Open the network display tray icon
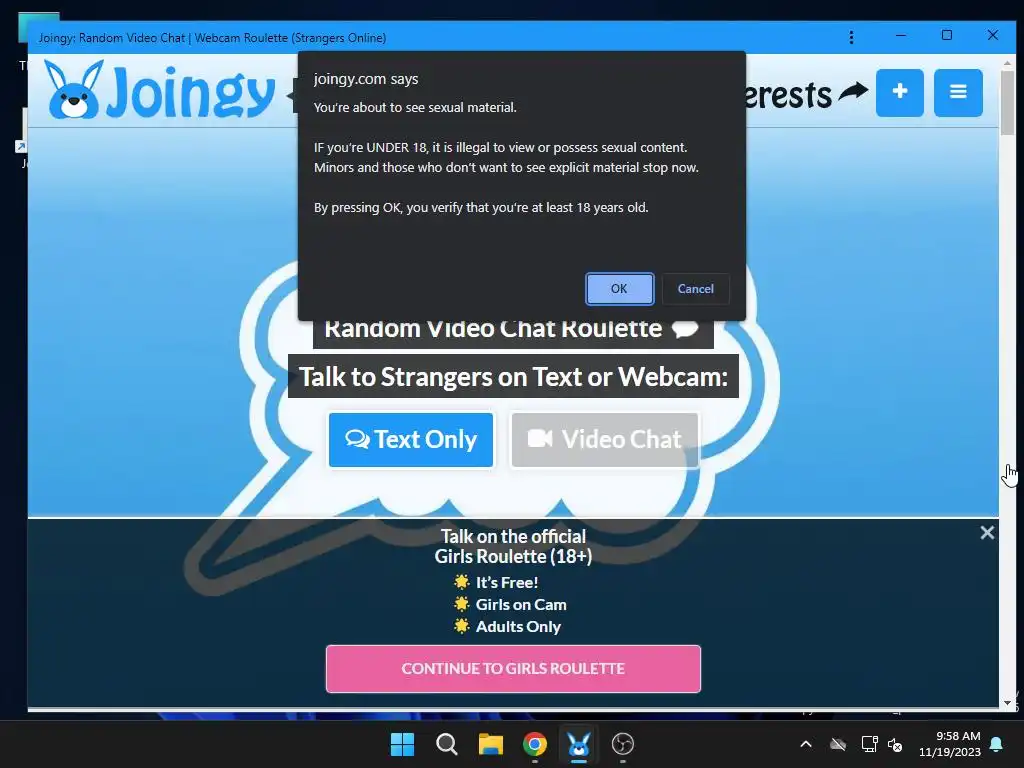Screen dimensions: 1024x768 (869, 744)
